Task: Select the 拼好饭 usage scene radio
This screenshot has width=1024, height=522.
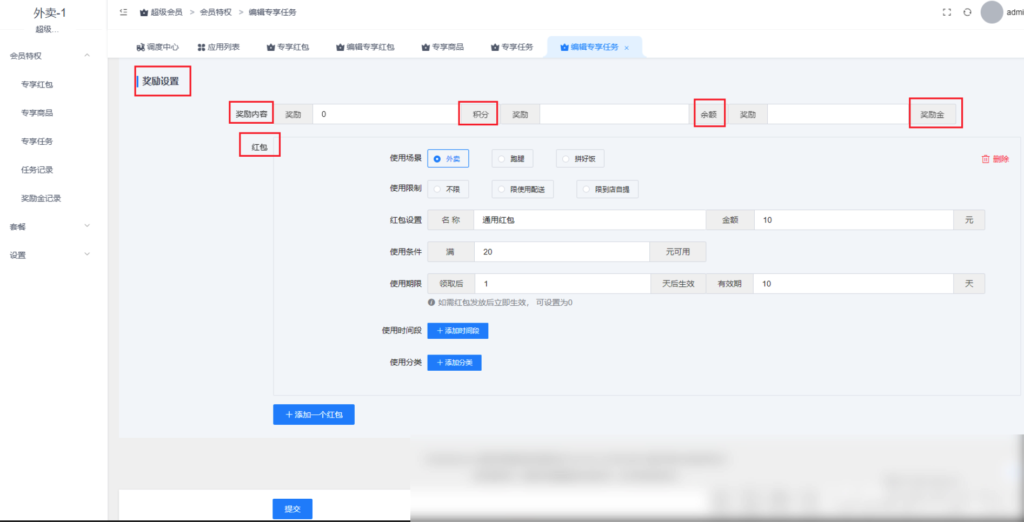Action: point(580,158)
